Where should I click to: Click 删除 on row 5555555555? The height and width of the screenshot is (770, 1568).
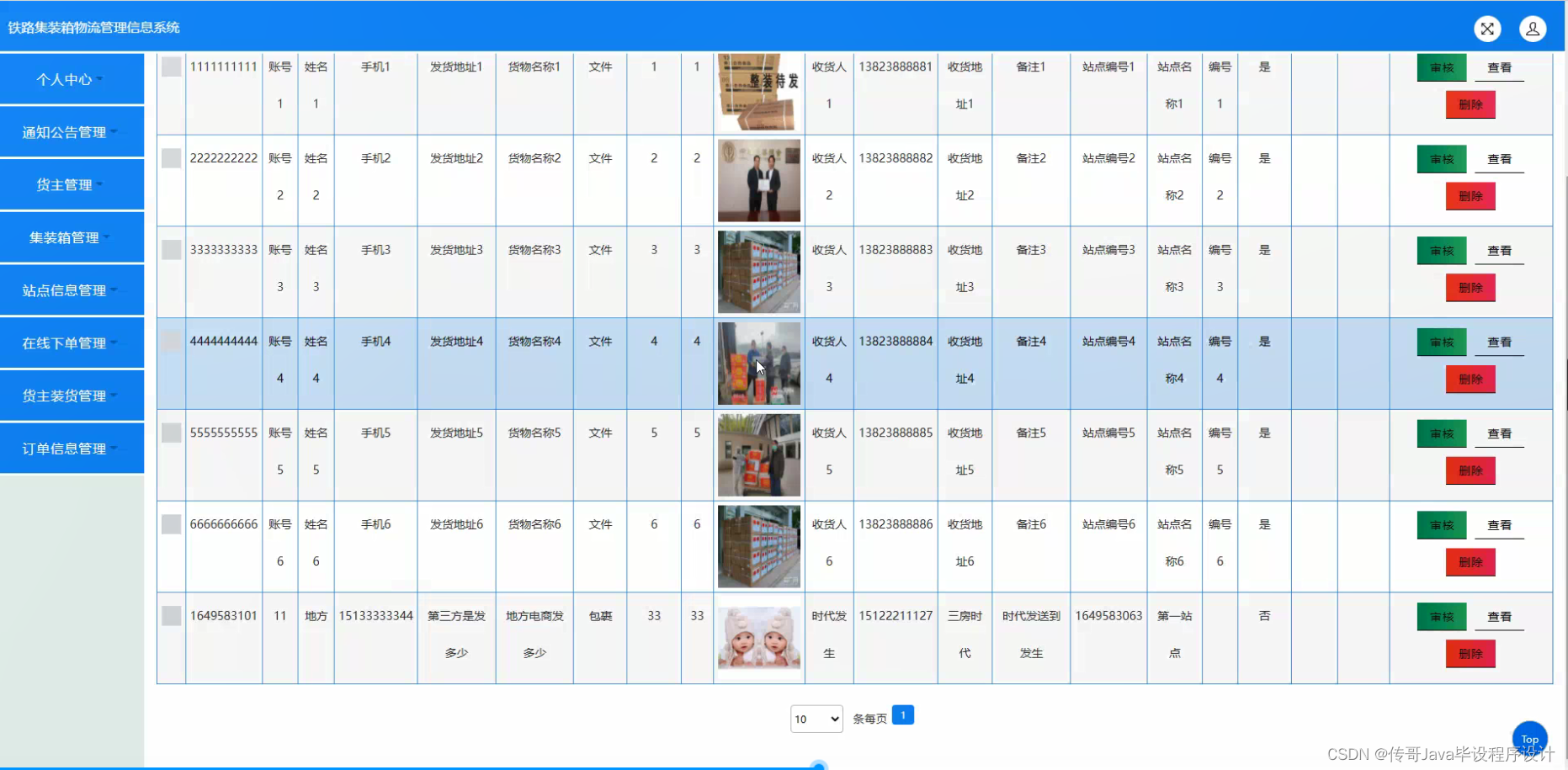1470,470
